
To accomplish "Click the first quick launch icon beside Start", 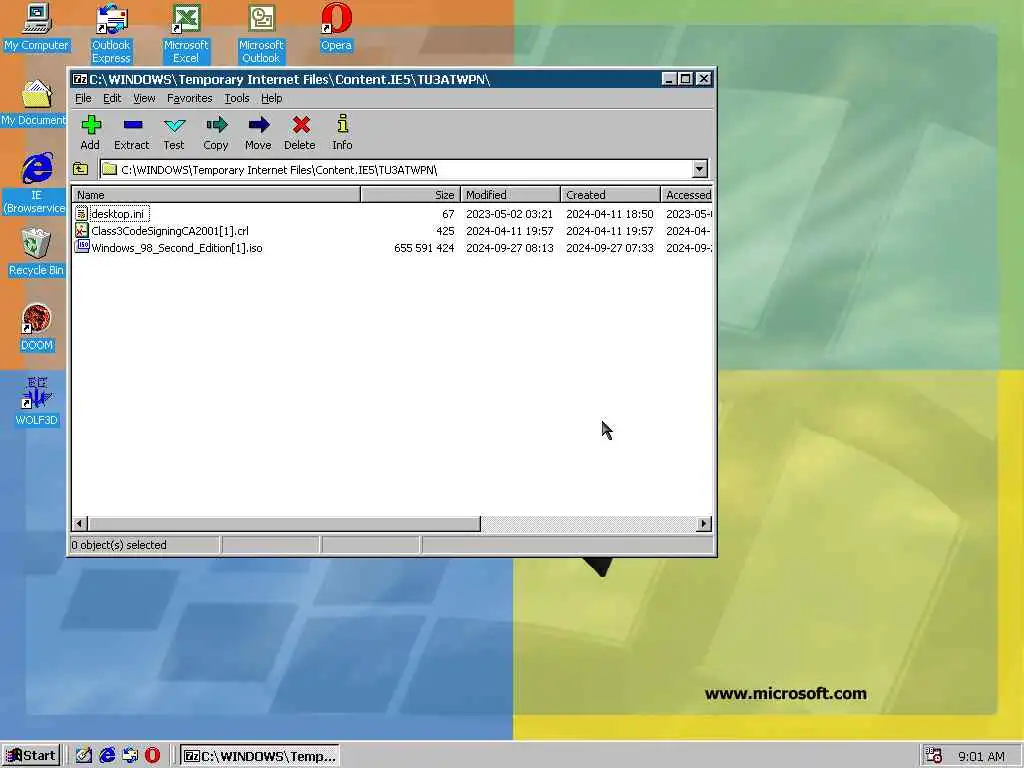I will 84,756.
